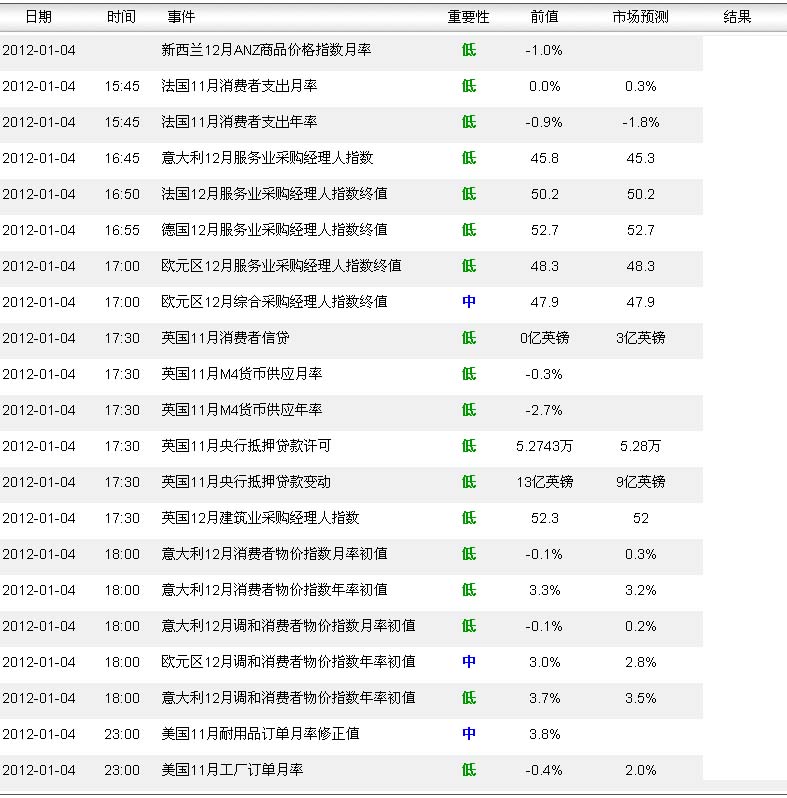Viewport: 787px width, 798px height.
Task: Select event 意大利12月消费者物价指数年率初值
Action: click(274, 590)
